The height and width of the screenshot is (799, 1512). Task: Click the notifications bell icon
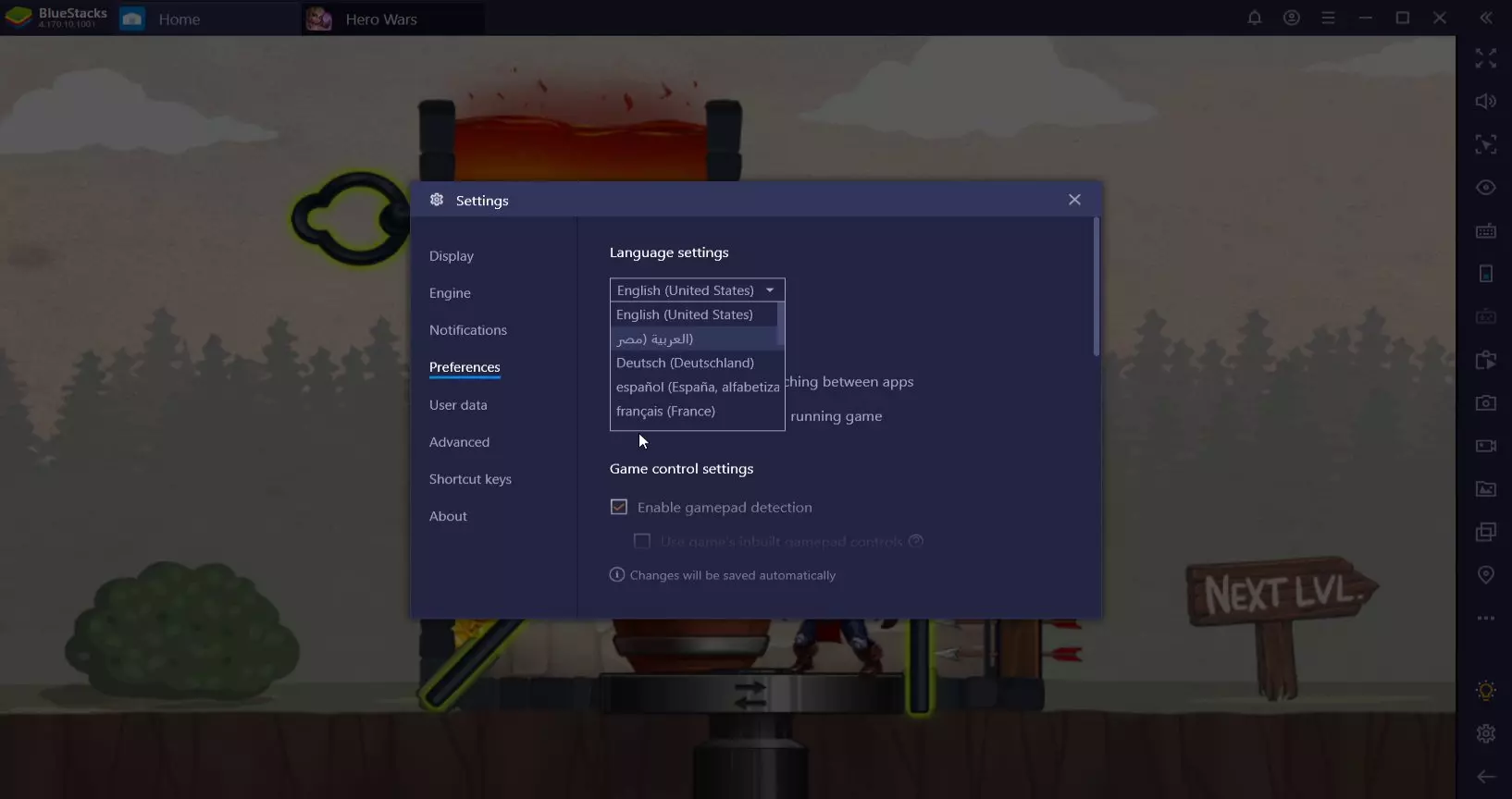click(x=1254, y=18)
